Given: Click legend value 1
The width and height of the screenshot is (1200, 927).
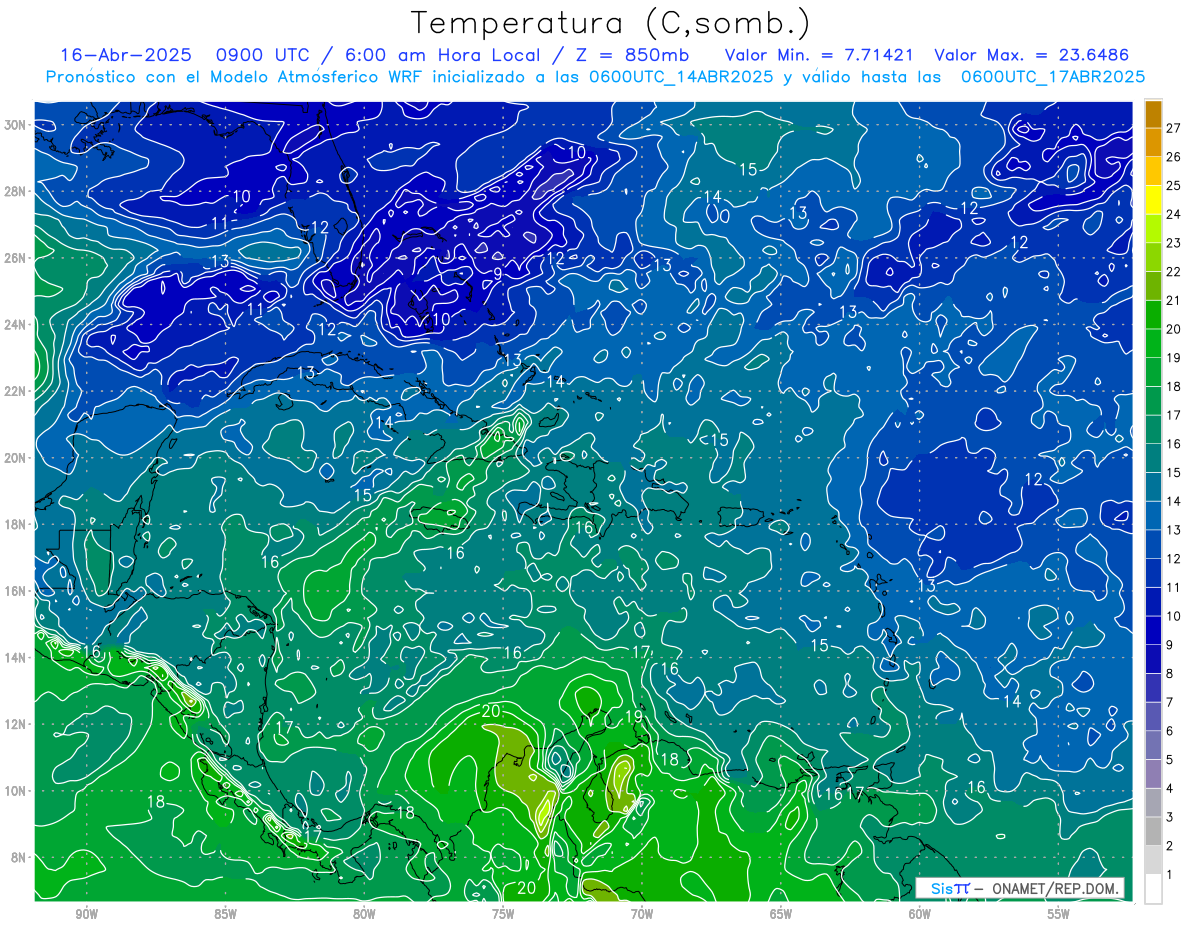Looking at the screenshot, I should 1170,875.
